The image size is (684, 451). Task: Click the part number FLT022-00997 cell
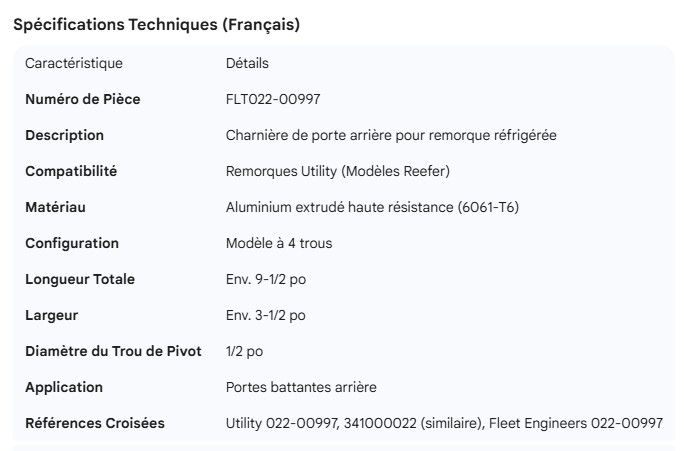click(x=273, y=99)
